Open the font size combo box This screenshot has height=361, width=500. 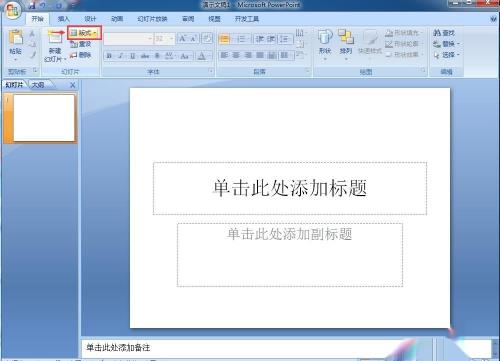click(x=164, y=39)
